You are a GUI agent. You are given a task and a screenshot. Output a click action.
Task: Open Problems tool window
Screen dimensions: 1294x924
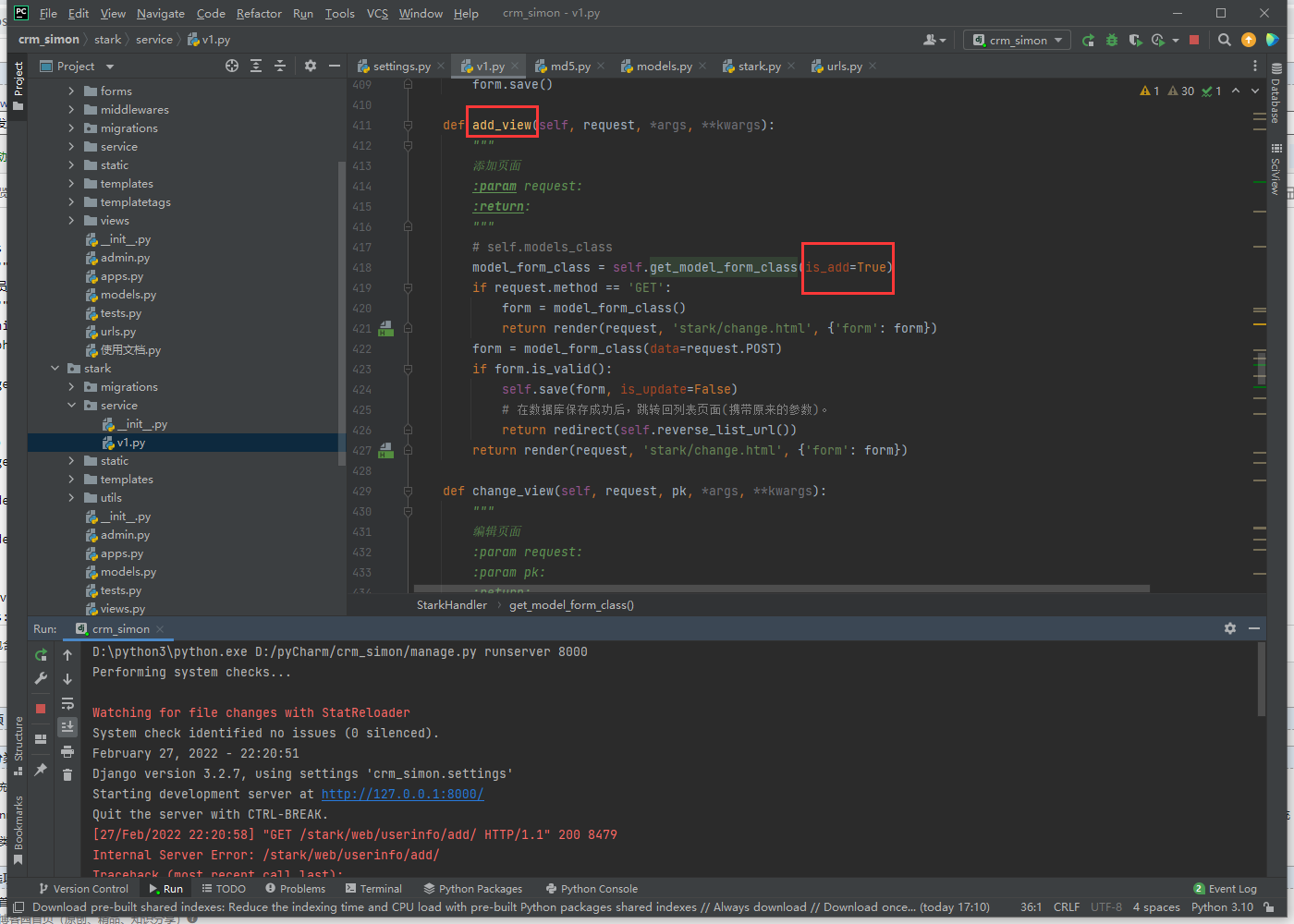(x=295, y=889)
